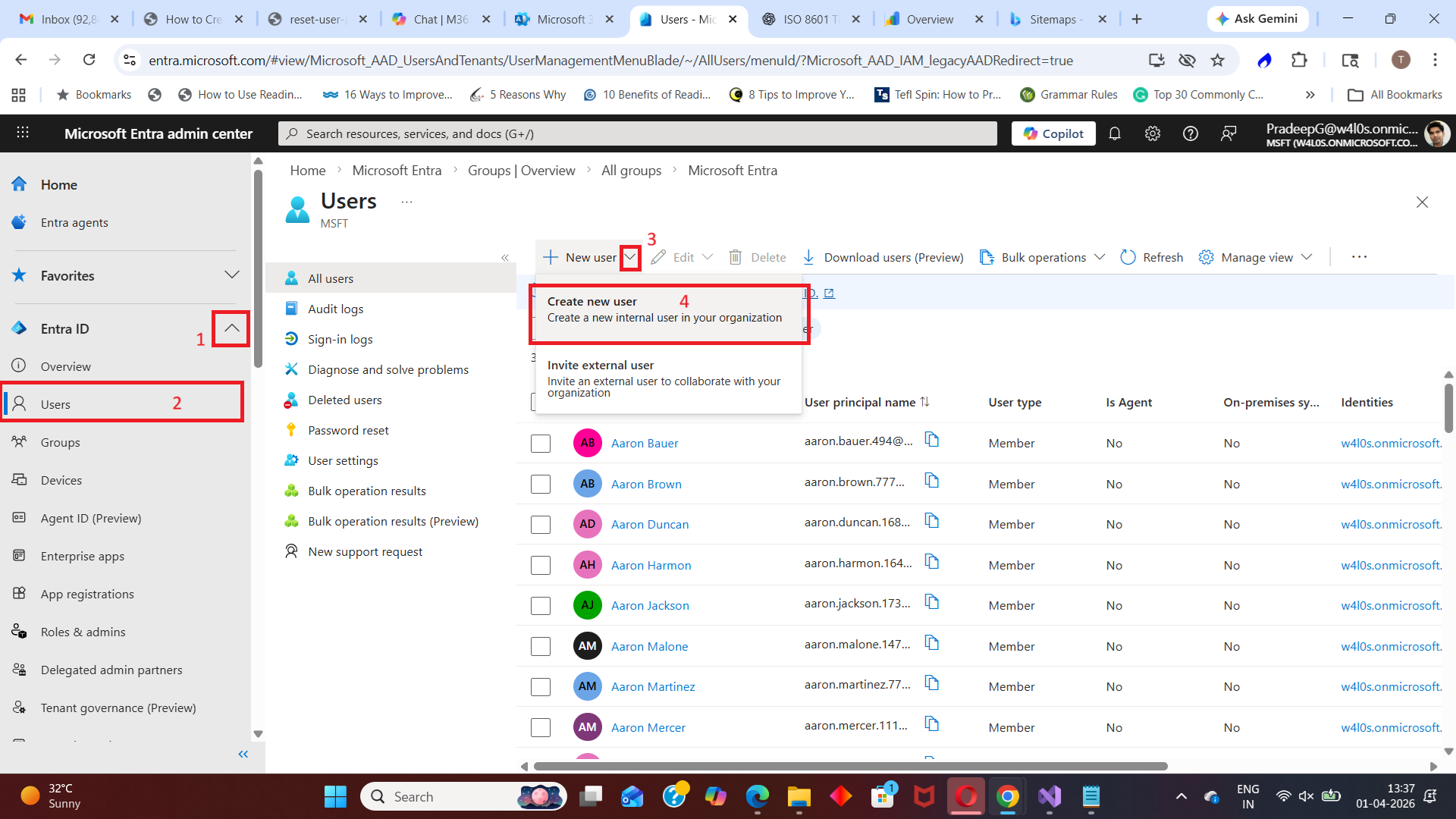Check the Aaron Bauer row checkbox
The image size is (1456, 819).
click(541, 444)
